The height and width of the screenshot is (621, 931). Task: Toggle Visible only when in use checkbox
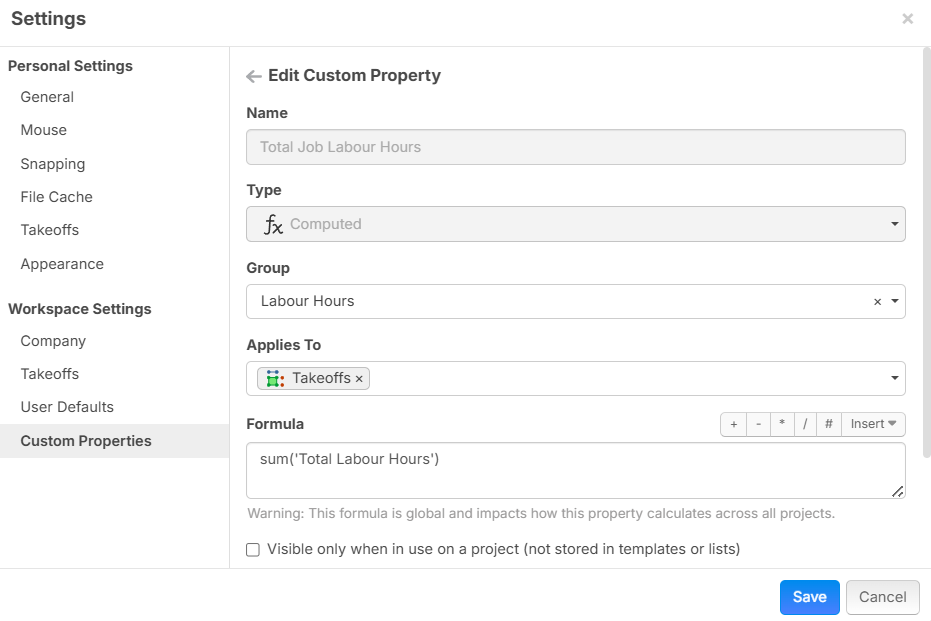(x=253, y=549)
